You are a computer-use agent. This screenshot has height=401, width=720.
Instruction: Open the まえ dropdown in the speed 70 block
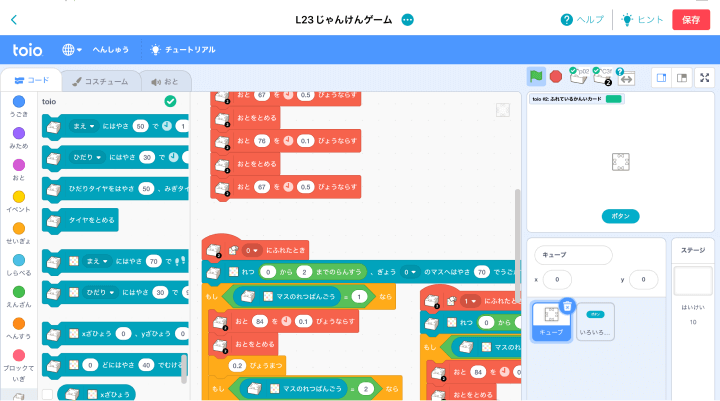[x=97, y=261]
